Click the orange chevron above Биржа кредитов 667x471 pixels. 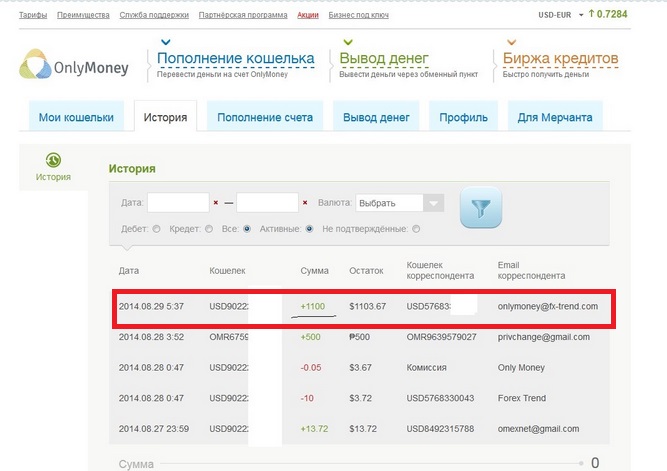[511, 42]
